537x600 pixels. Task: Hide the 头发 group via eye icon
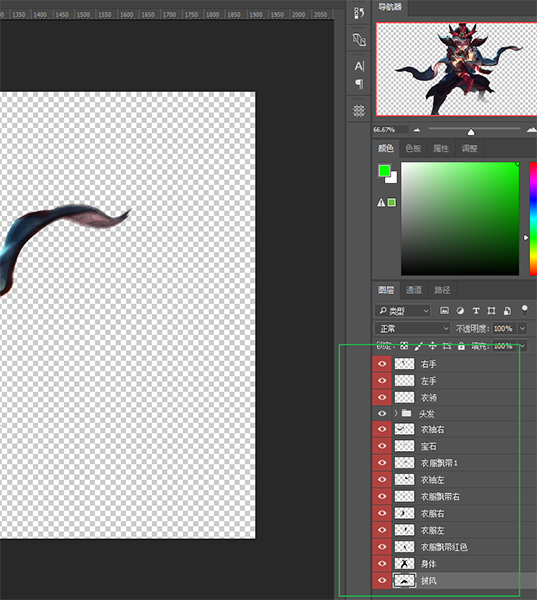[382, 413]
